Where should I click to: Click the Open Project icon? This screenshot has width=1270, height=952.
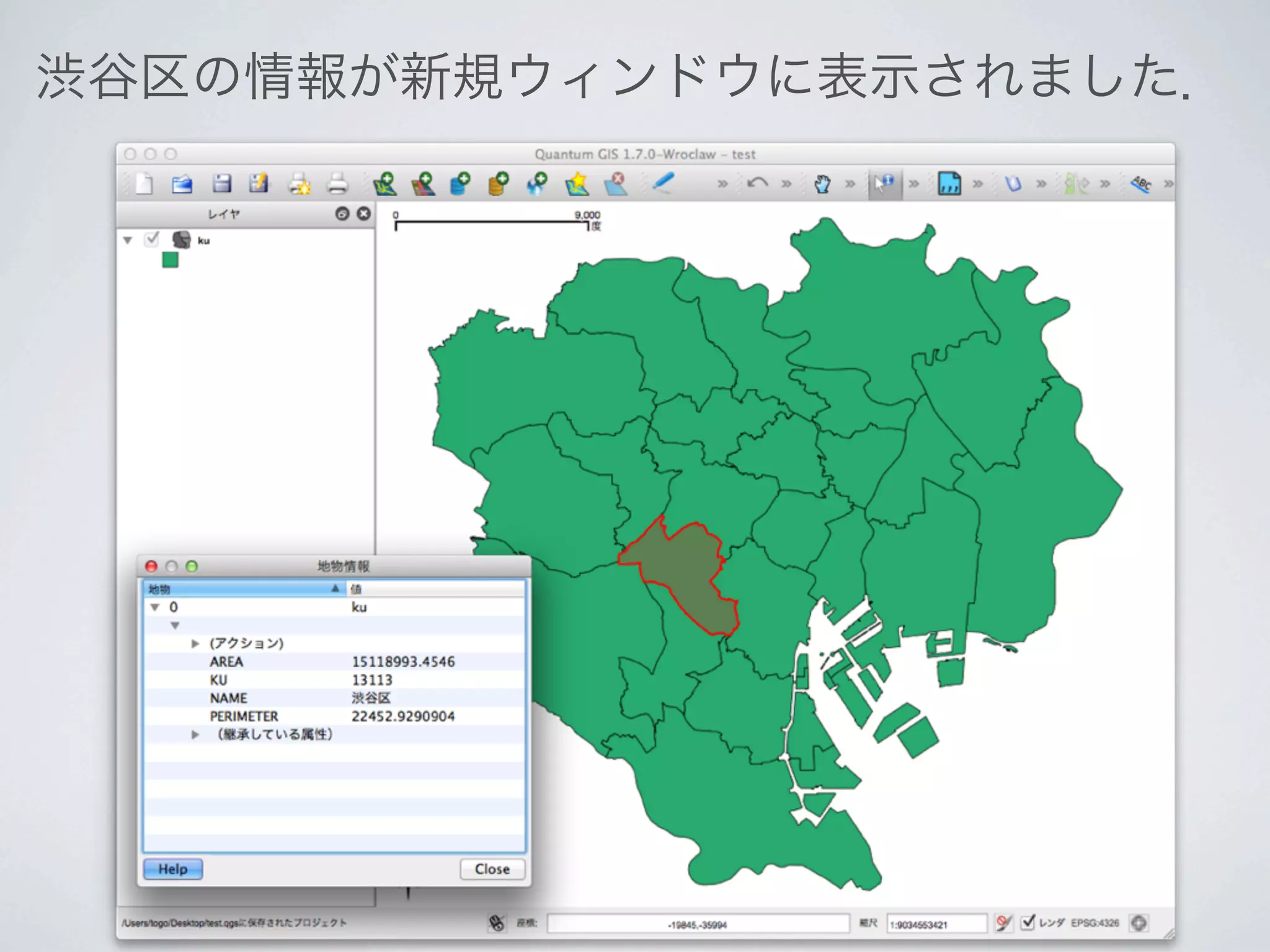click(182, 184)
